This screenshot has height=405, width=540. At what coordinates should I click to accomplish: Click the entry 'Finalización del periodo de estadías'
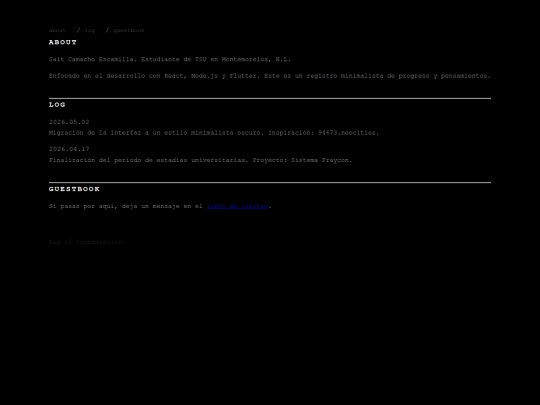click(200, 160)
